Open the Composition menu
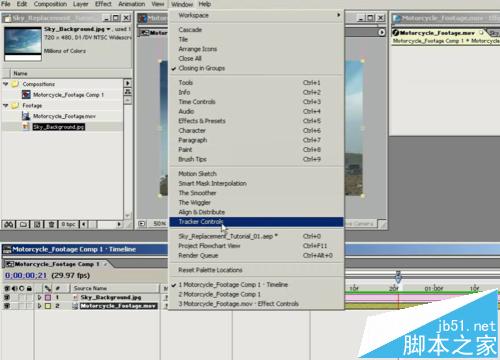 pyautogui.click(x=50, y=4)
